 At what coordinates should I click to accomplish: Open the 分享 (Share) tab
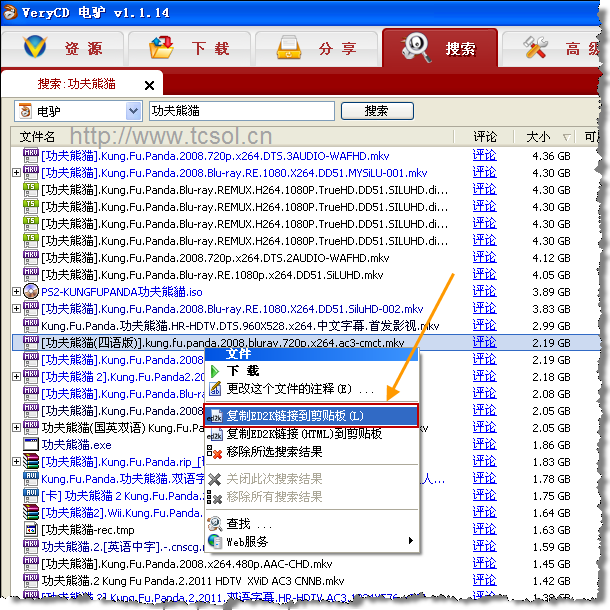click(316, 49)
